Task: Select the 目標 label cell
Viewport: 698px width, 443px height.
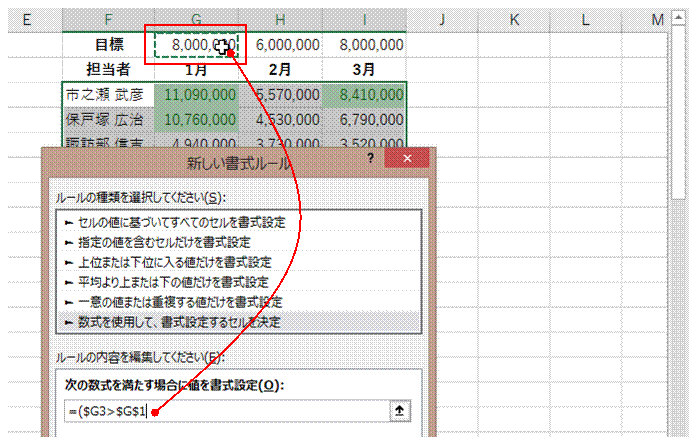Action: 108,45
